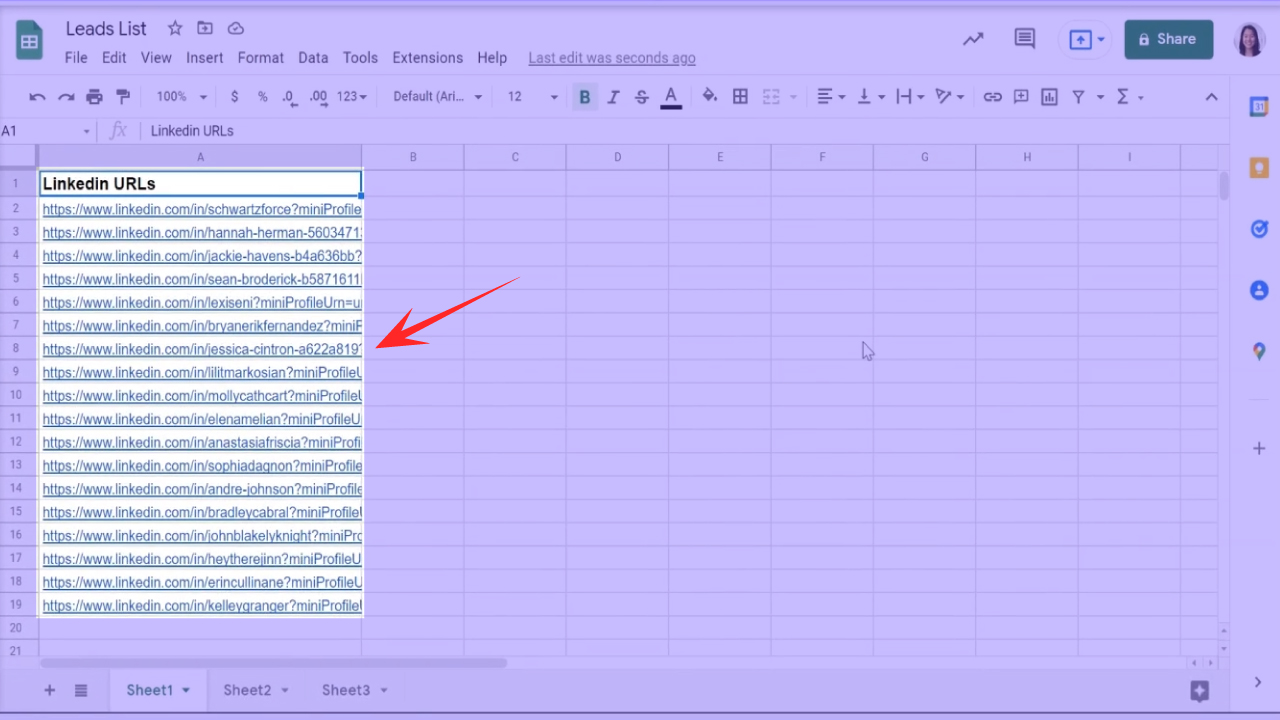Insert comment icon in toolbar
Viewport: 1280px width, 720px height.
1021,97
